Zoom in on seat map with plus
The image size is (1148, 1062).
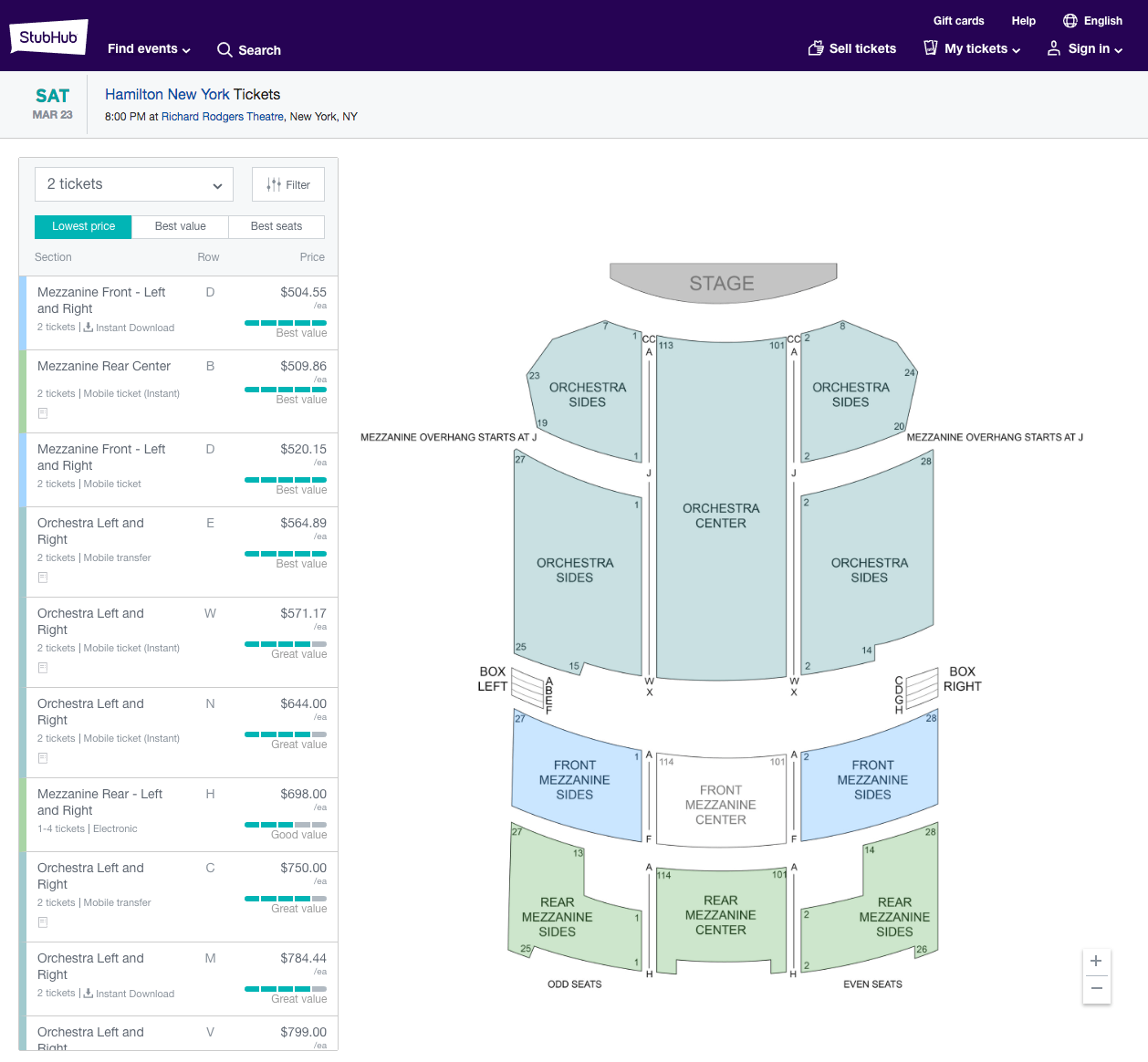1096,962
